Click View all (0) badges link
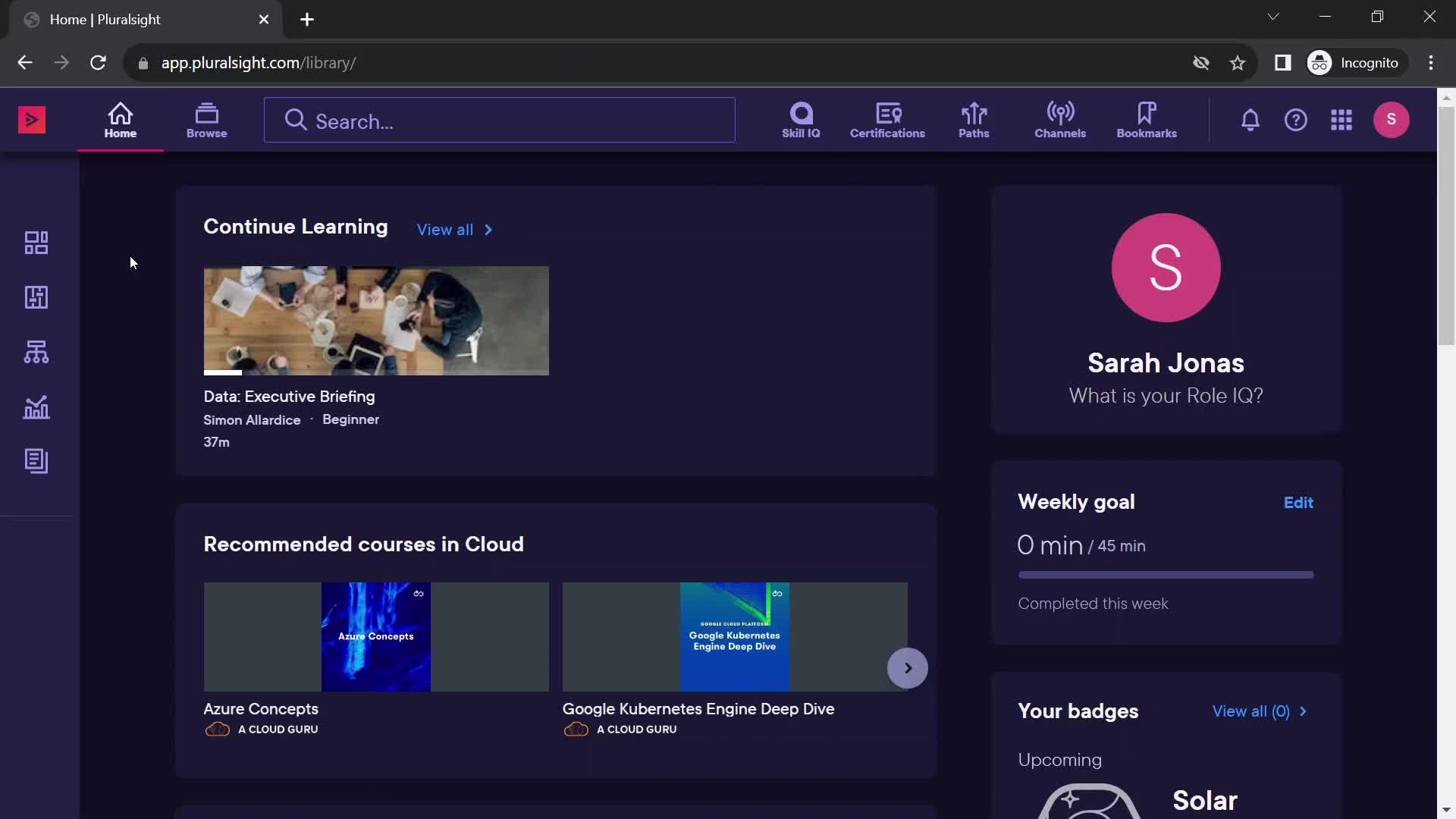Screen dimensions: 1456x819 (x=1260, y=711)
